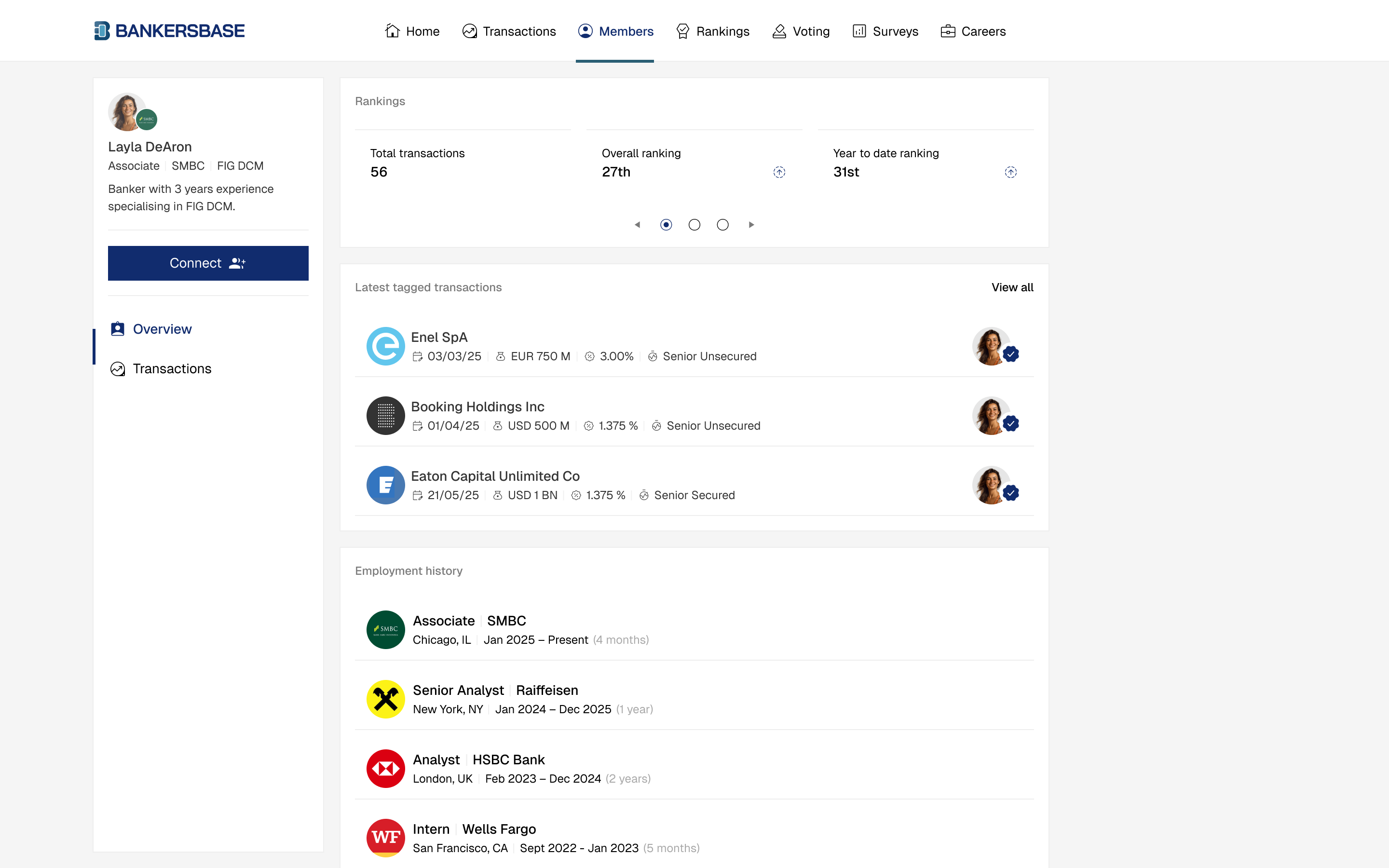Click the Connect button
This screenshot has width=1389, height=868.
click(x=208, y=263)
